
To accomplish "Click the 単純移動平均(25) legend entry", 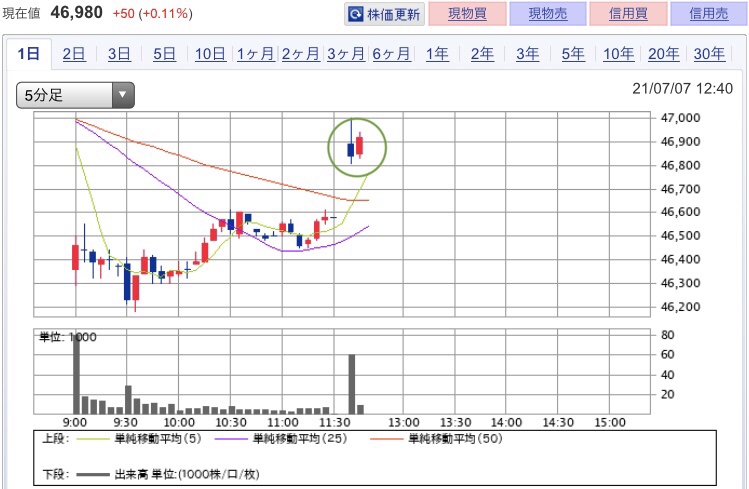I will click(281, 438).
